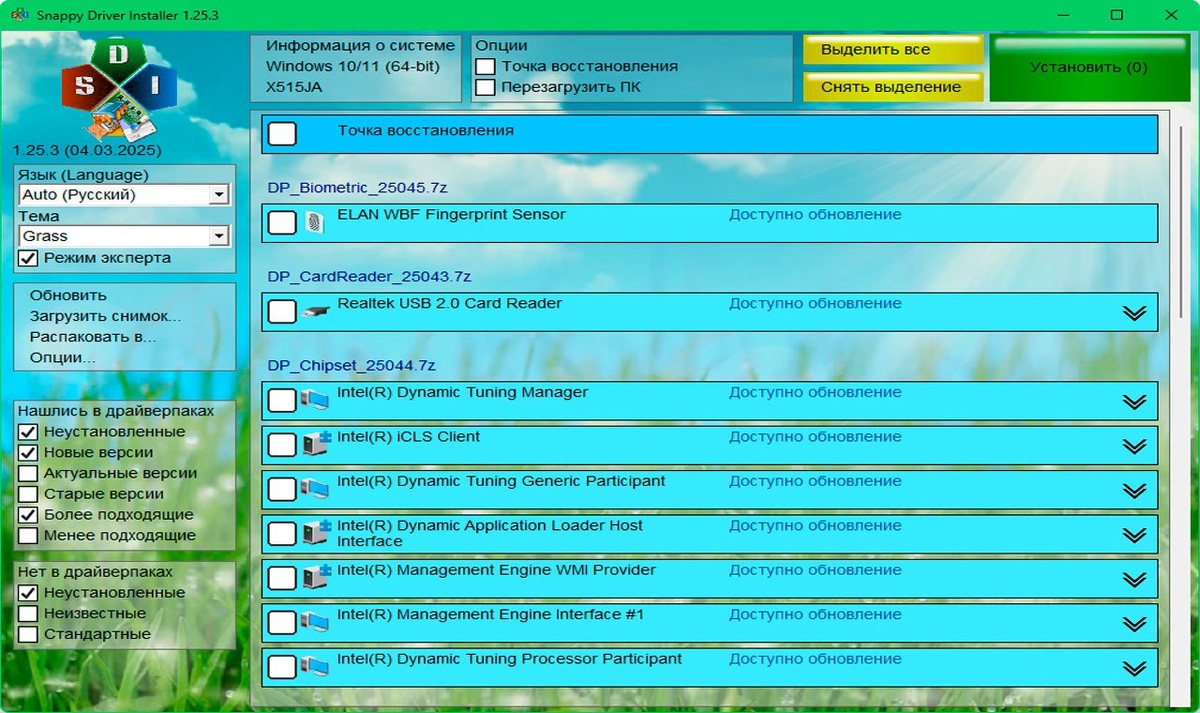
Task: Check Старые версии filter
Action: coord(28,494)
